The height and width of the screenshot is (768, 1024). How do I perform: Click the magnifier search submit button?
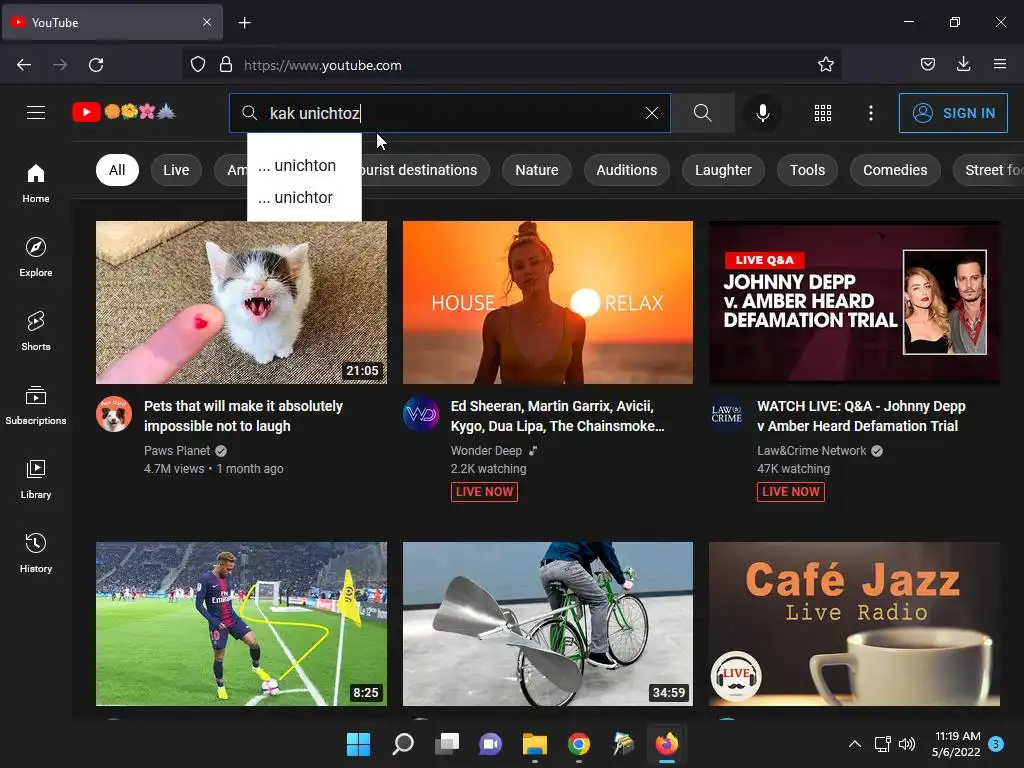[x=703, y=113]
